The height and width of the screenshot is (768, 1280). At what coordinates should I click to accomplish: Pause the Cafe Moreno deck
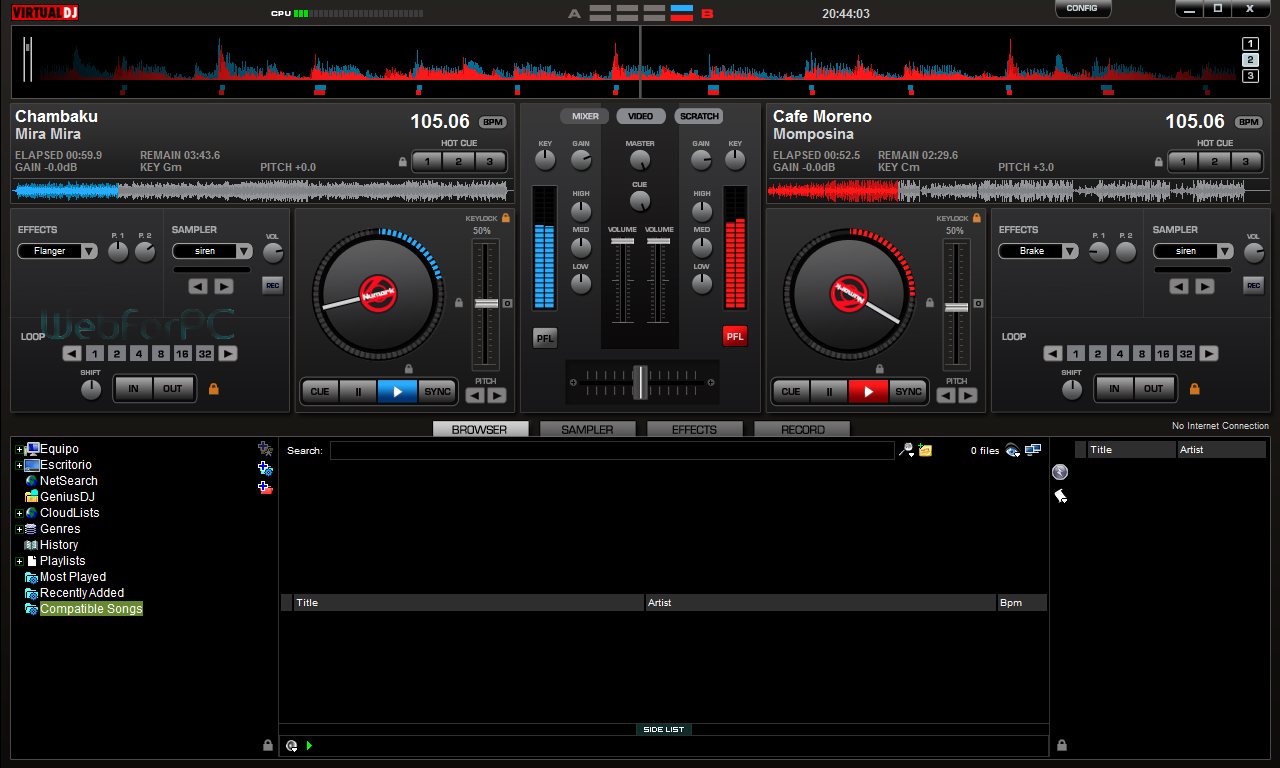pyautogui.click(x=829, y=391)
